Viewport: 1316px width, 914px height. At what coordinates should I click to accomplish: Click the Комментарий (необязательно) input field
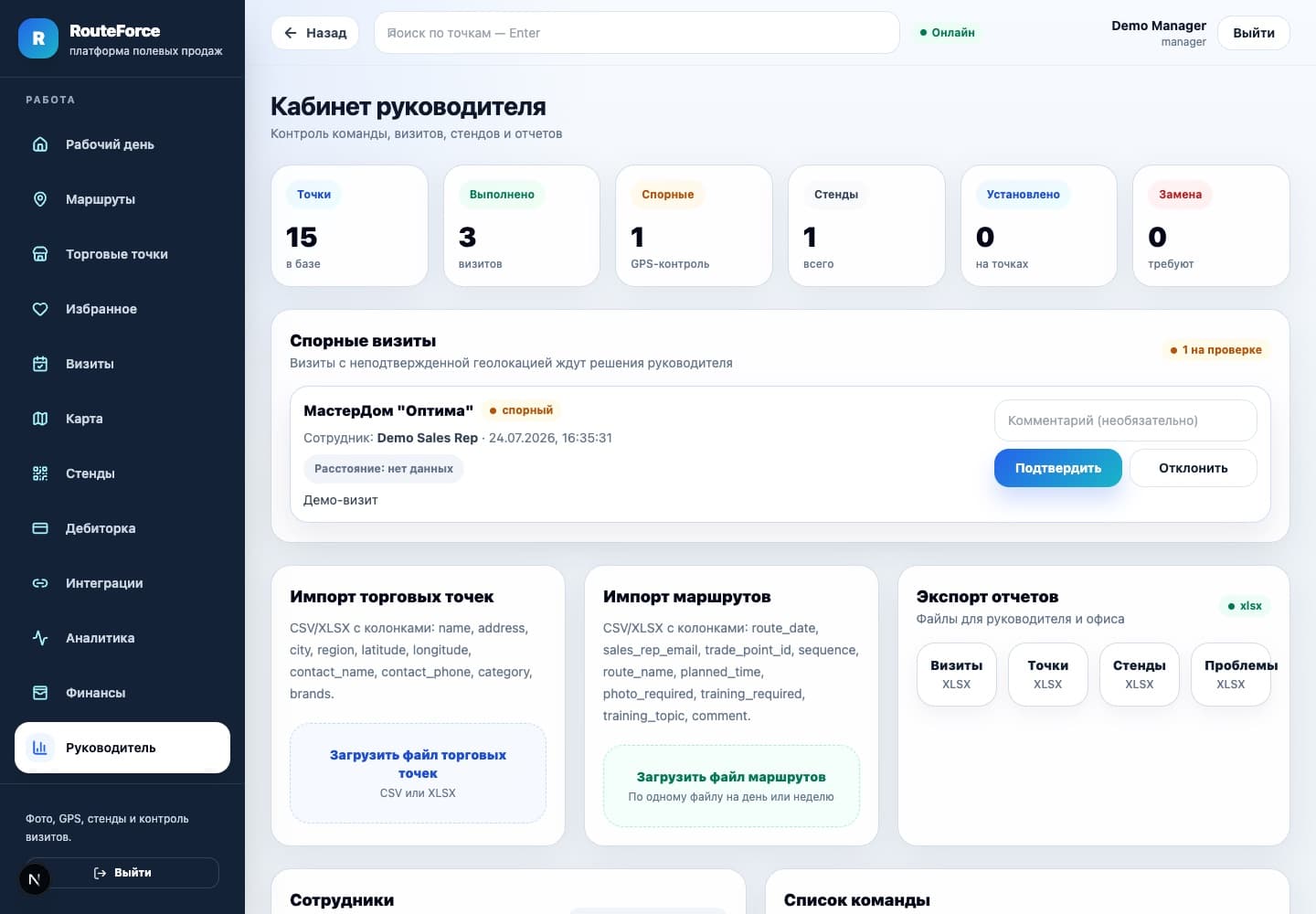point(1126,420)
